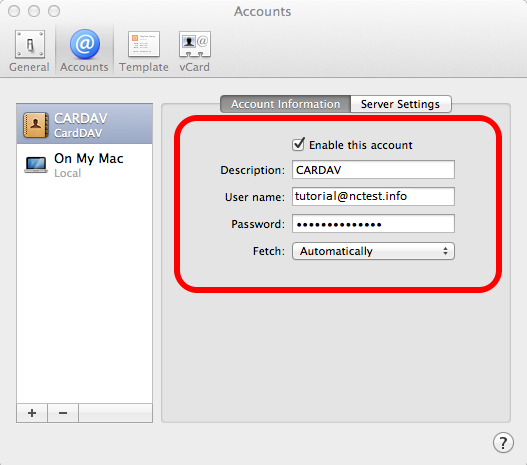Remove selected account with minus button
The image size is (527, 465).
point(63,413)
